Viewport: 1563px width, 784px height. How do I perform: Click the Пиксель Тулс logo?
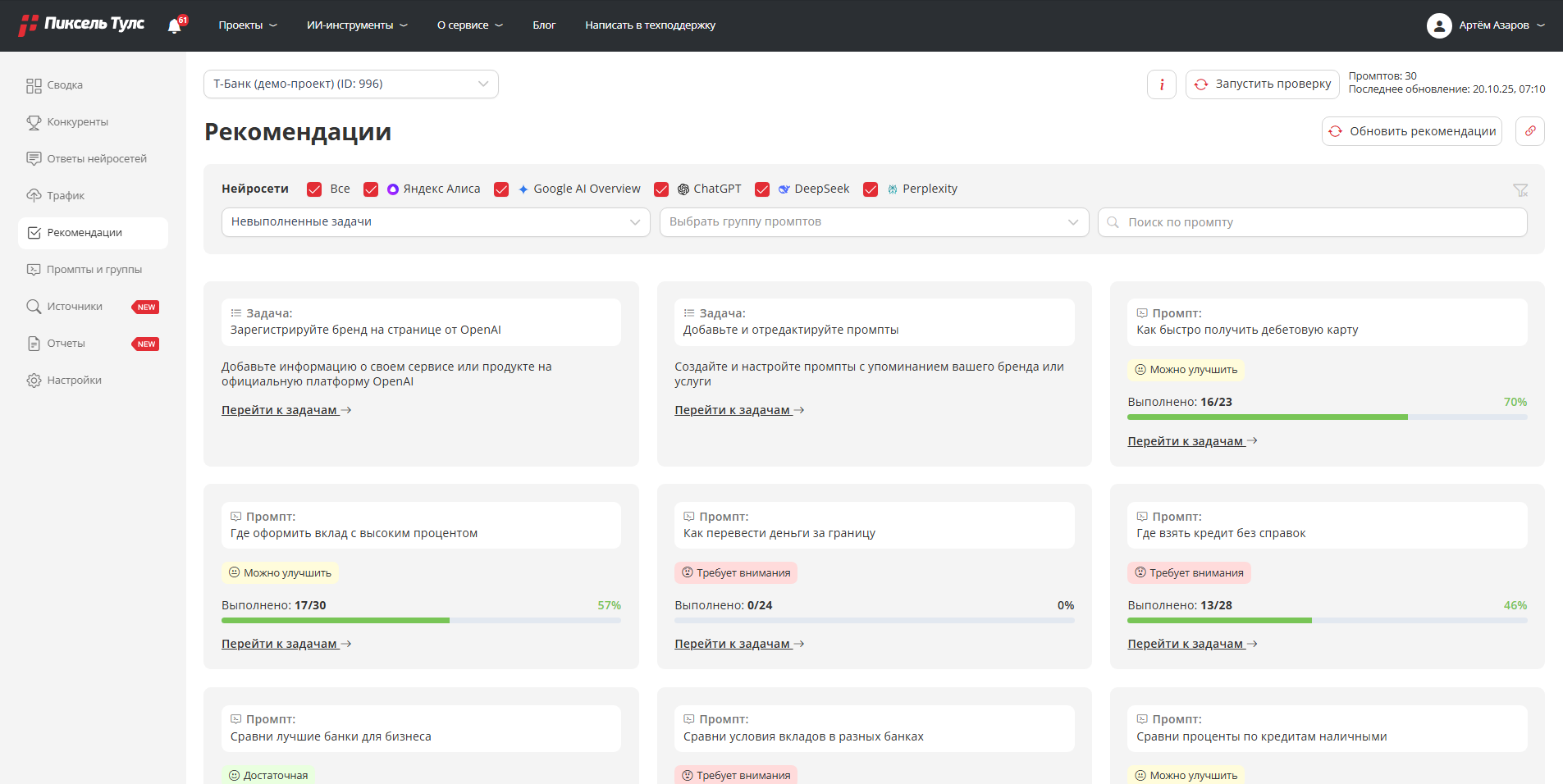click(x=82, y=25)
